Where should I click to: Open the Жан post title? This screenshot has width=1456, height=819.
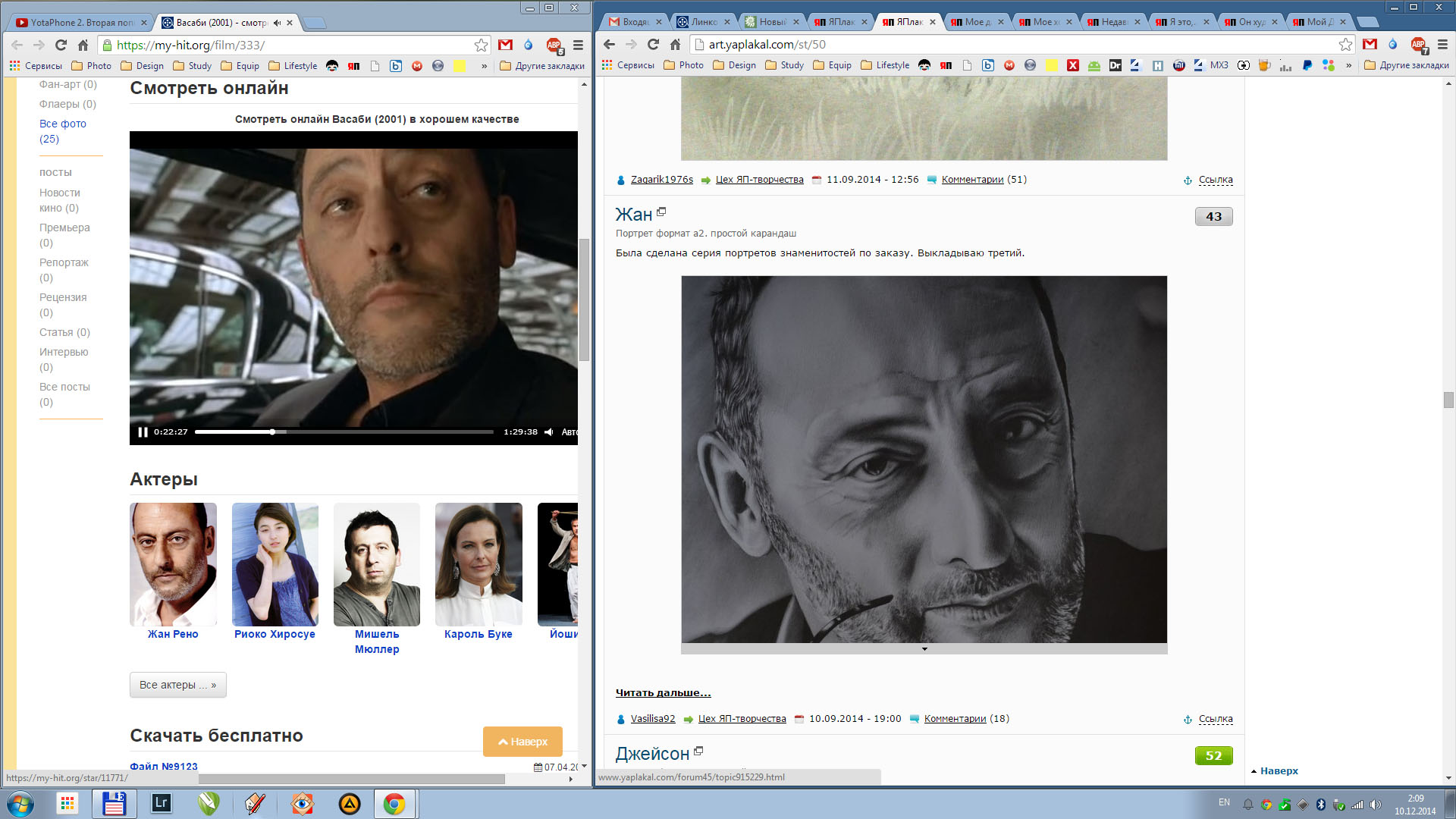point(634,215)
